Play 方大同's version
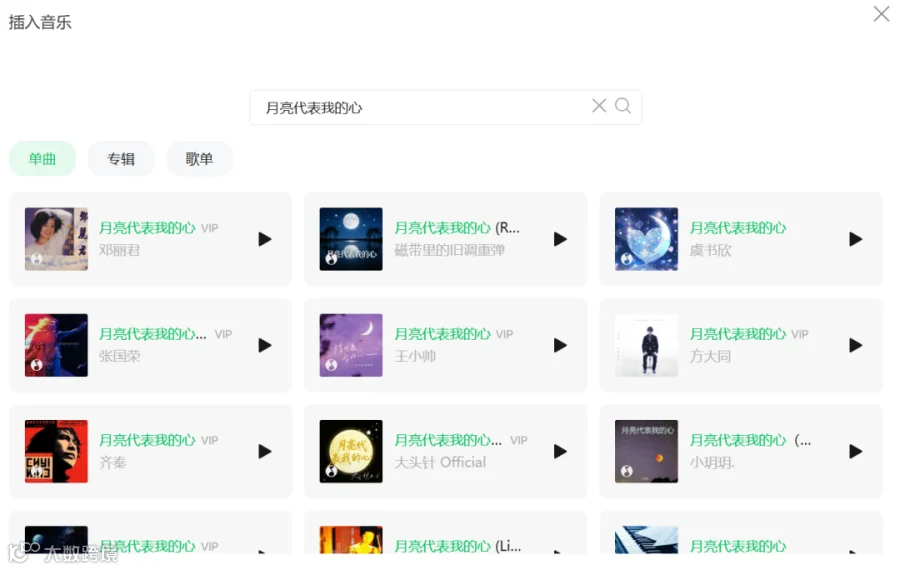The height and width of the screenshot is (570, 900). 855,345
